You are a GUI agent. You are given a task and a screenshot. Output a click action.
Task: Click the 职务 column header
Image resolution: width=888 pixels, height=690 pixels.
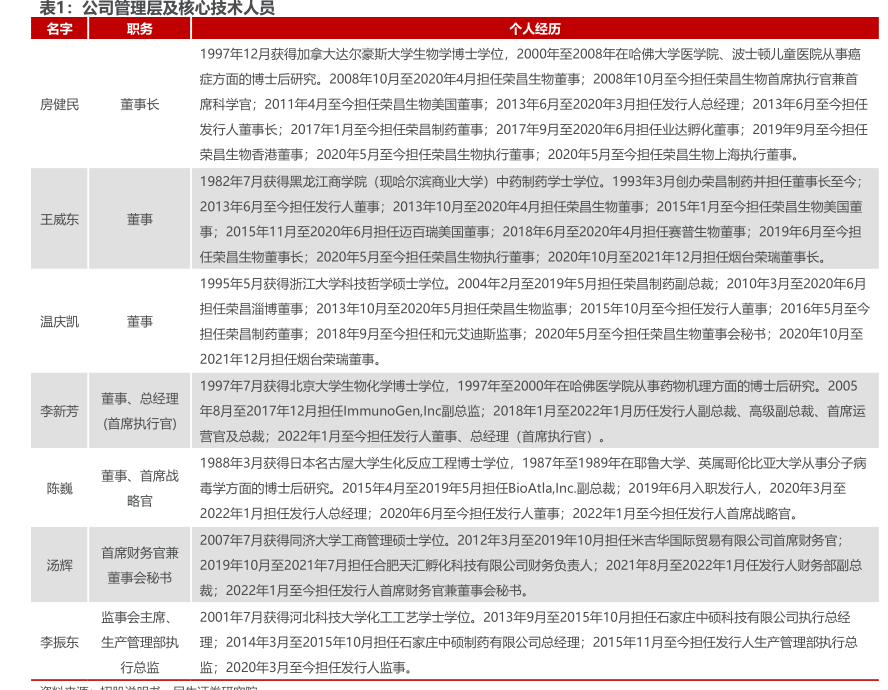[139, 29]
